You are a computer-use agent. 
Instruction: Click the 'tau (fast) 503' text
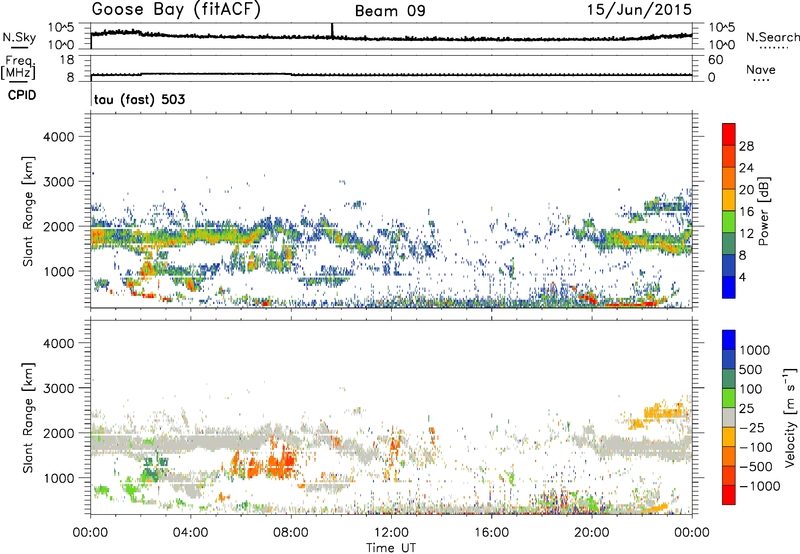click(x=139, y=99)
